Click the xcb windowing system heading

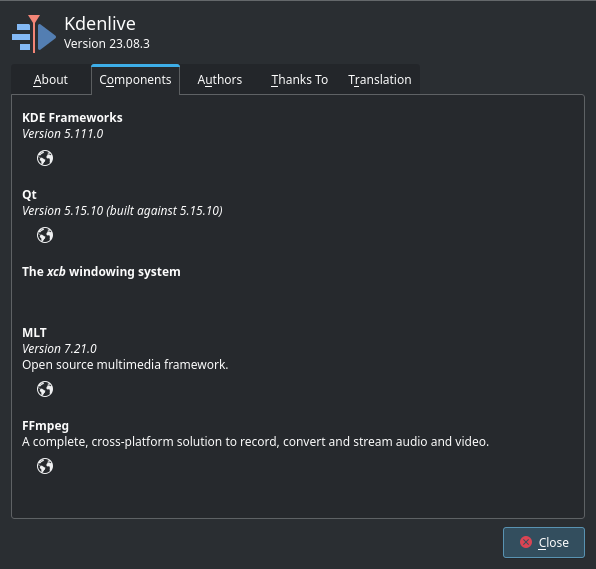pos(101,272)
